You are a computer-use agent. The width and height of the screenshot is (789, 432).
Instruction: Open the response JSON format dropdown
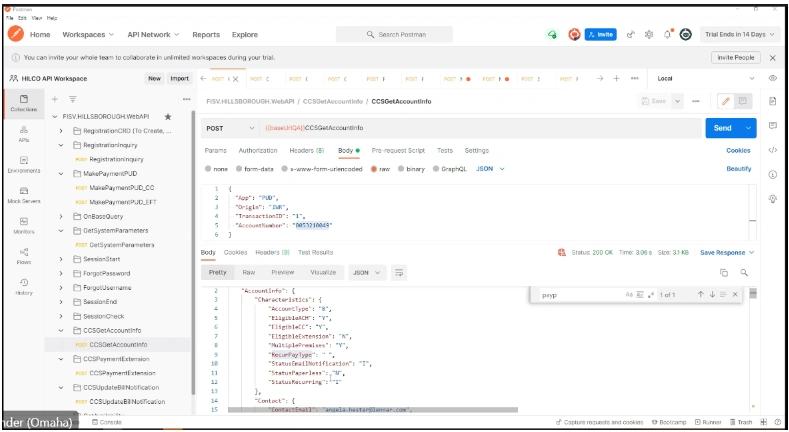(366, 273)
